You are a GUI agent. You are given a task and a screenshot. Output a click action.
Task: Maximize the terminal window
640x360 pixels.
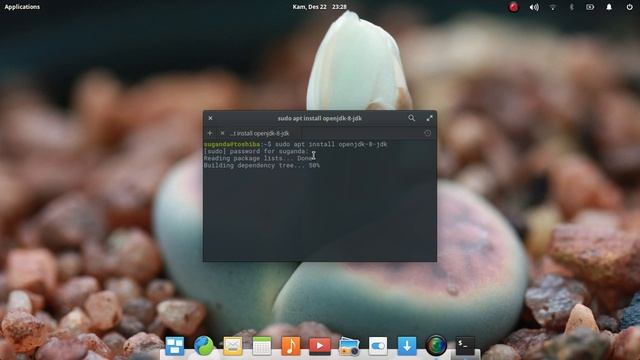(429, 118)
